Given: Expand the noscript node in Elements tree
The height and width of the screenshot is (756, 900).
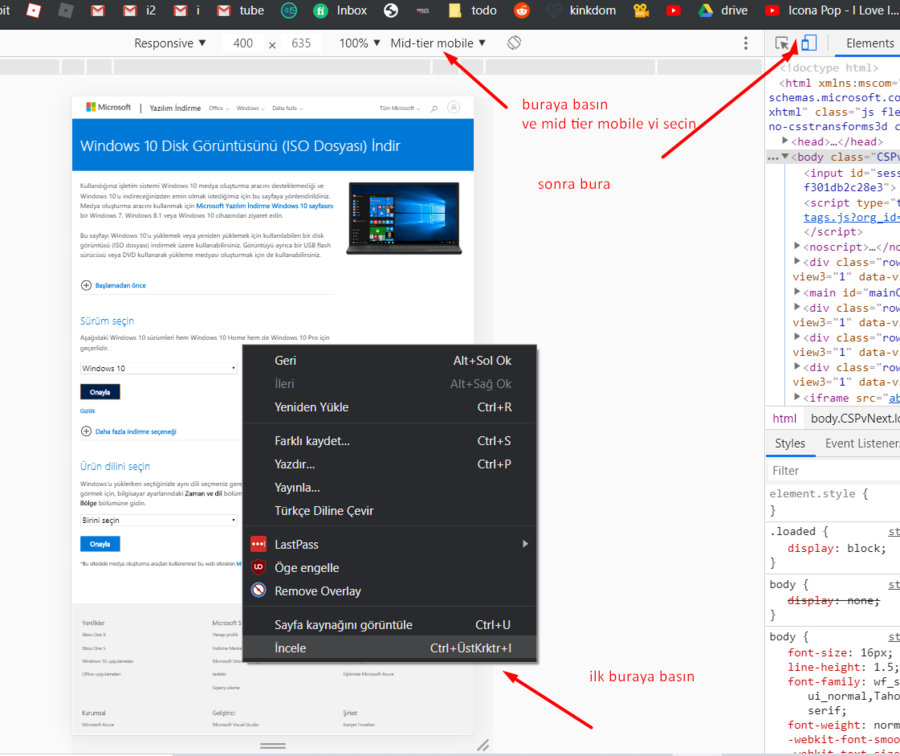Looking at the screenshot, I should click(x=797, y=246).
